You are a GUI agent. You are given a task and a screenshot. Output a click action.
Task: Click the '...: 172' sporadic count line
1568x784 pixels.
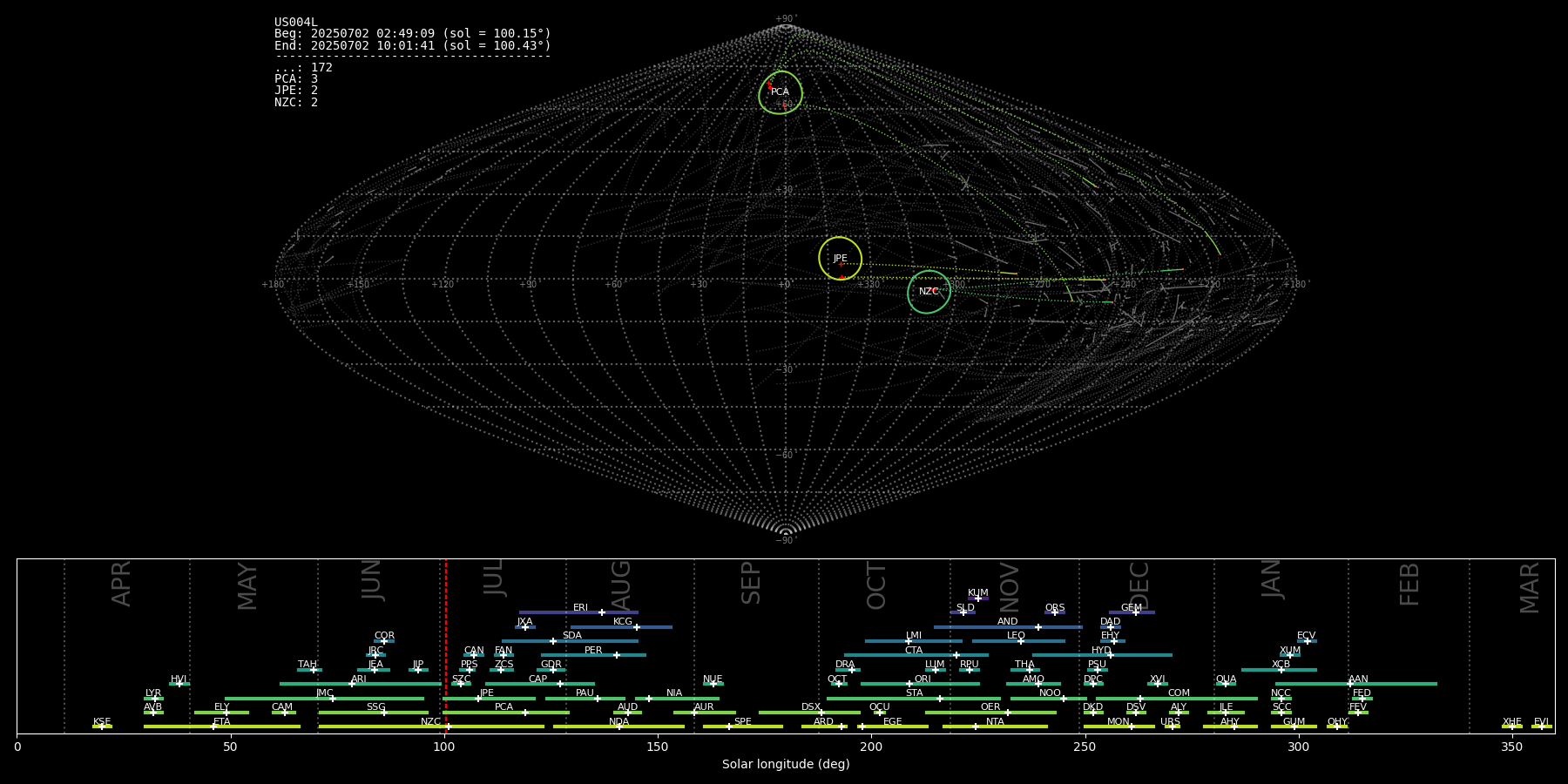tap(303, 68)
